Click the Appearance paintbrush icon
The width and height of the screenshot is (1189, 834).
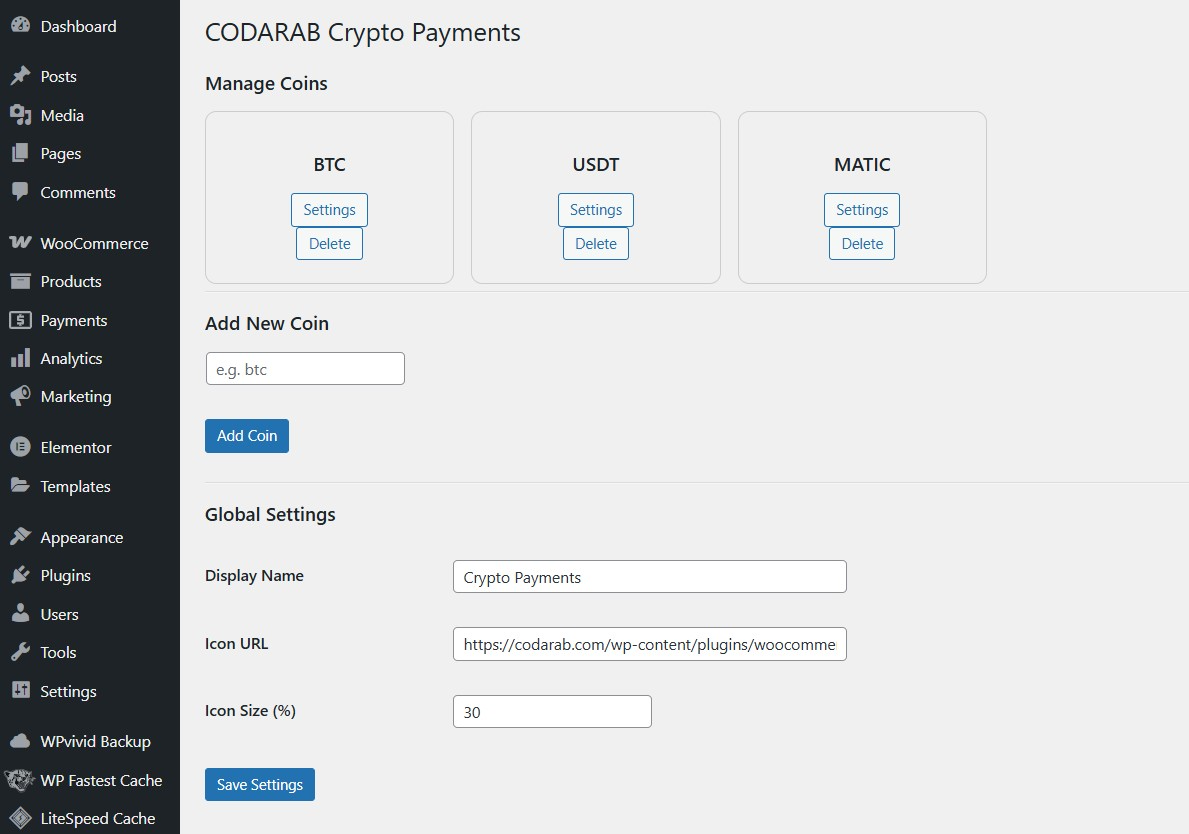20,537
